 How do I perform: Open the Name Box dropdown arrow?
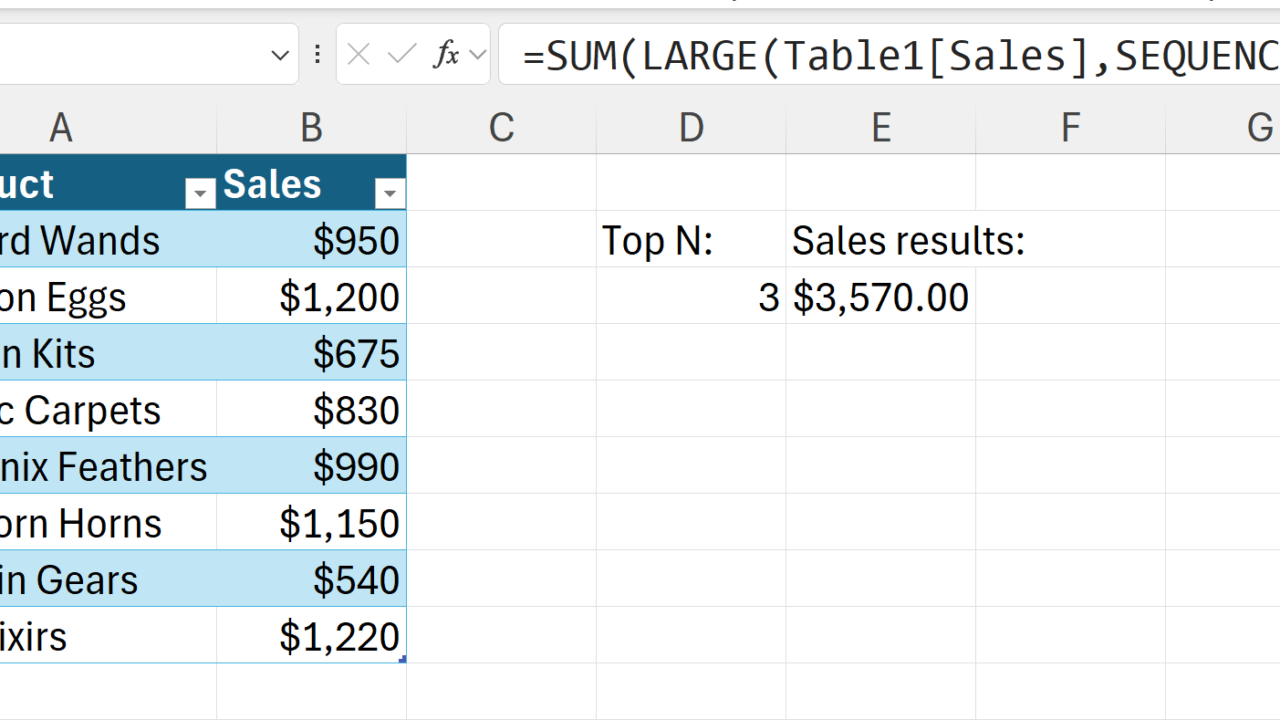(280, 55)
